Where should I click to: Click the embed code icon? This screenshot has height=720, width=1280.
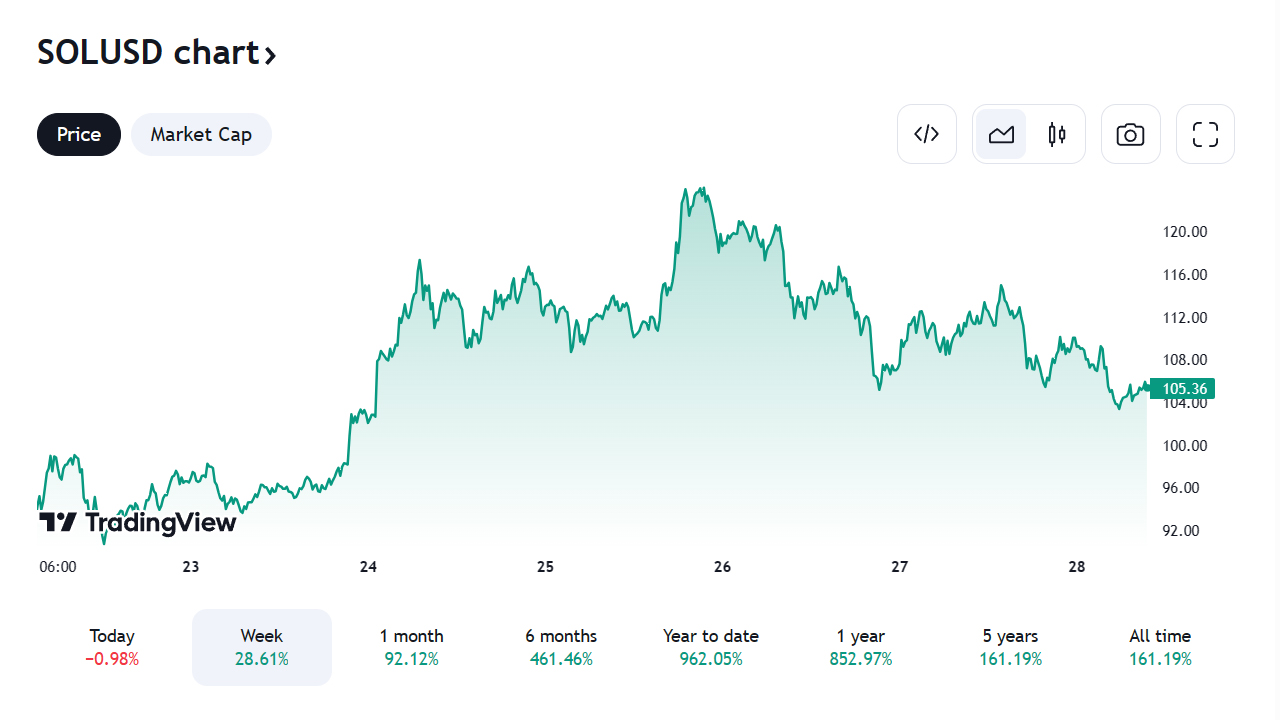tap(927, 134)
